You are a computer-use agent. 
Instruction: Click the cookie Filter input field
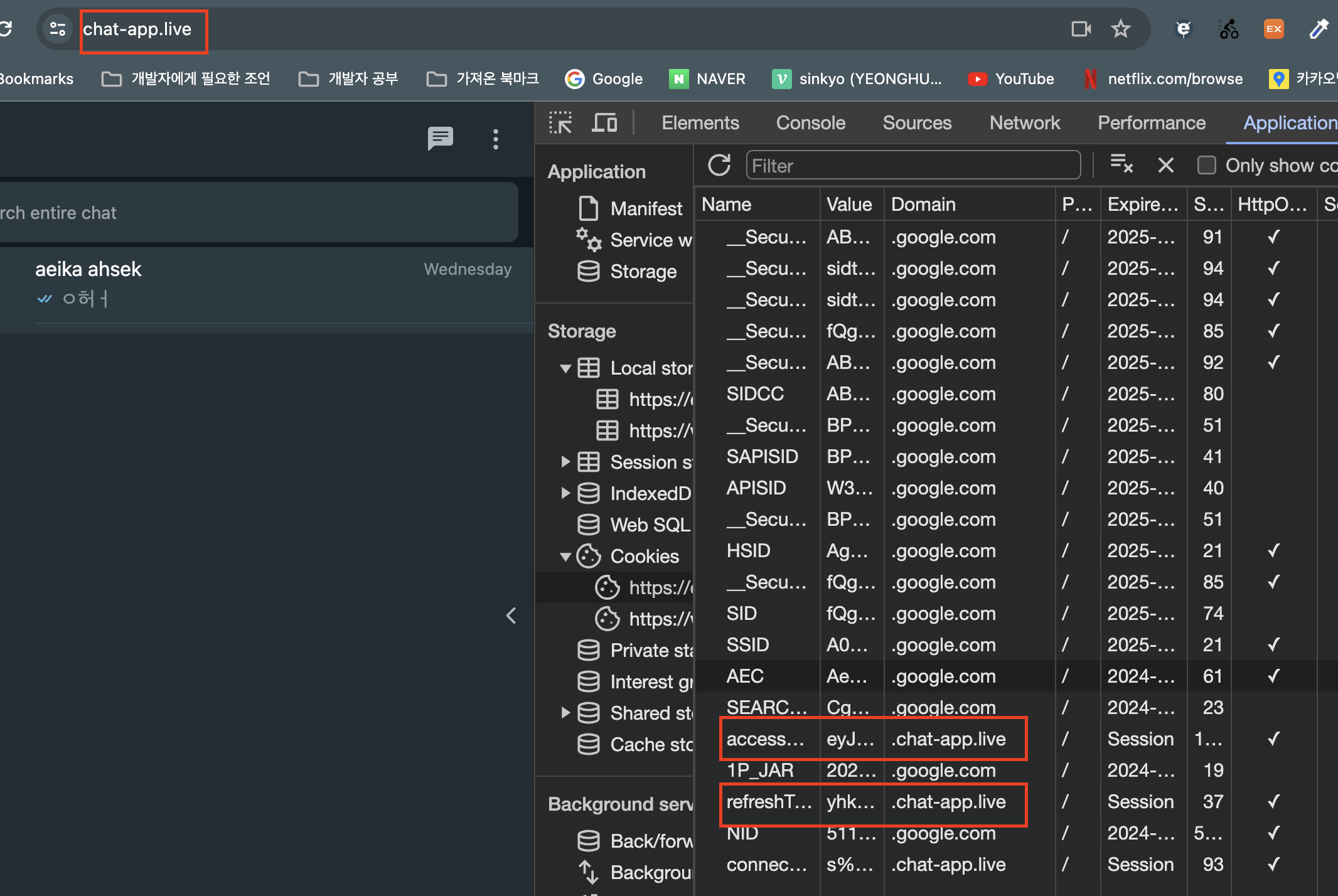coord(913,166)
